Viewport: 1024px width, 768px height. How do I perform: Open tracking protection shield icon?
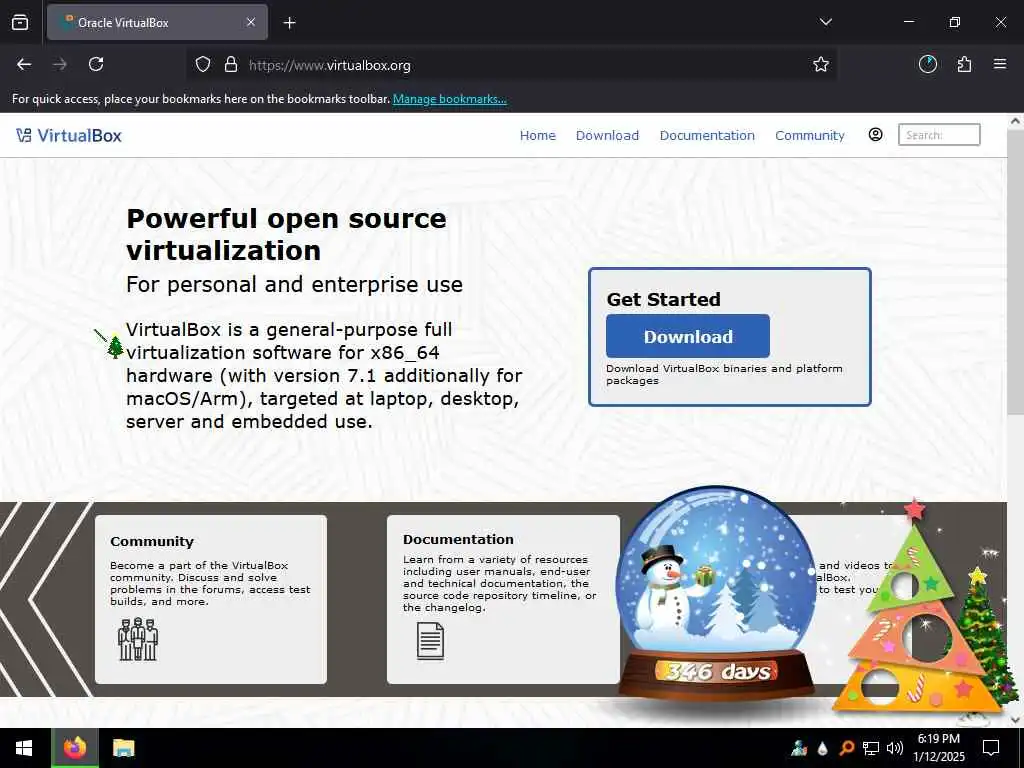203,65
